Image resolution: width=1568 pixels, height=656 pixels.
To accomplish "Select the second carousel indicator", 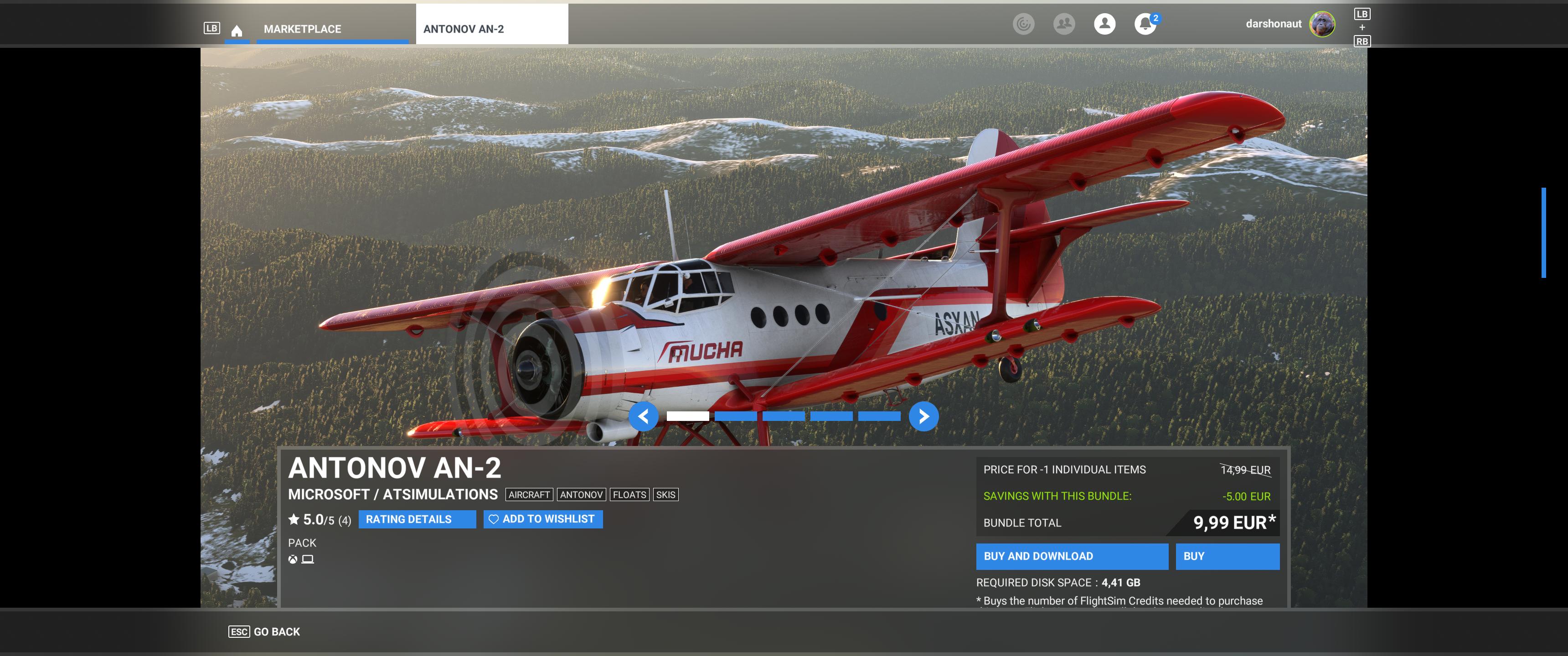I will pos(736,416).
